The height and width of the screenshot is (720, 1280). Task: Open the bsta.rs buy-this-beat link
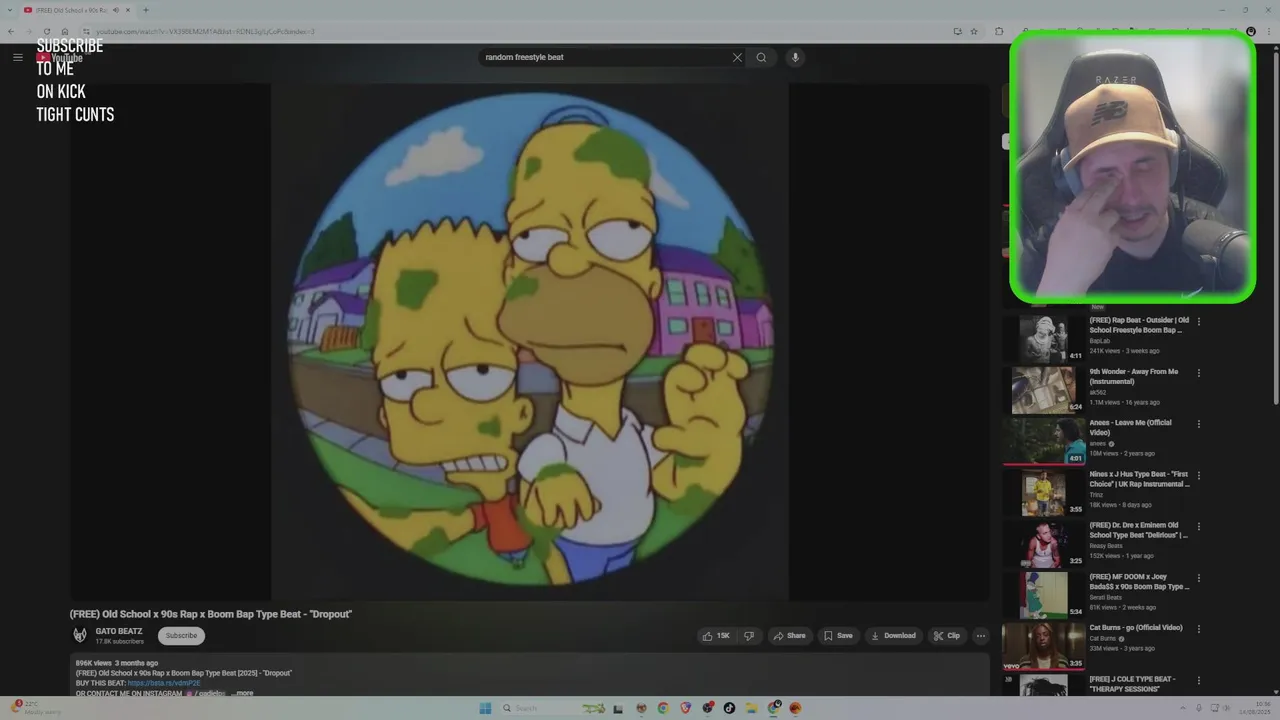pos(164,683)
